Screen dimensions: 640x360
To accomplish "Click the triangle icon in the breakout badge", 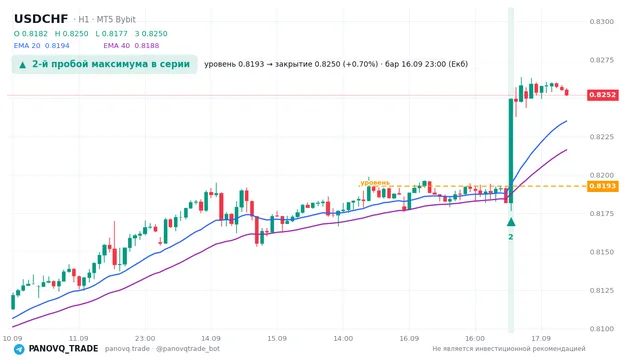I will coord(23,65).
